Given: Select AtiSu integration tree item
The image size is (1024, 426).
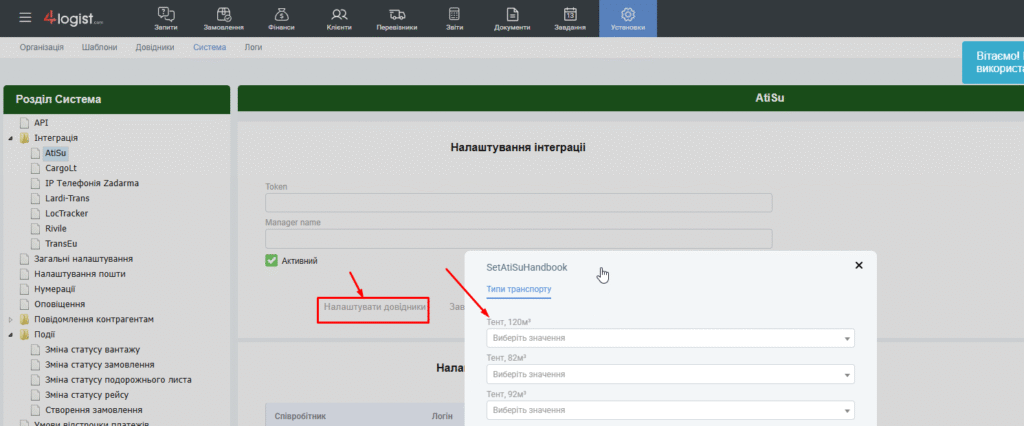Looking at the screenshot, I should pos(56,153).
